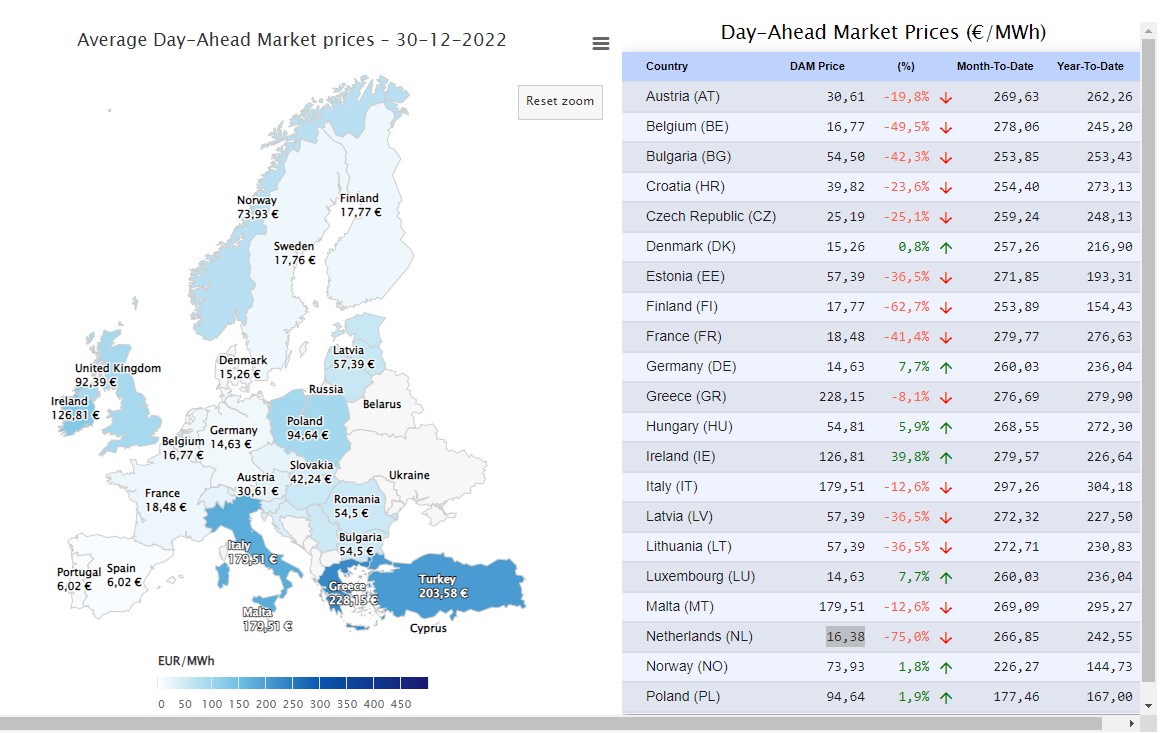Click the red down arrow for Greece
Viewport: 1163px width, 733px height.
(x=945, y=397)
